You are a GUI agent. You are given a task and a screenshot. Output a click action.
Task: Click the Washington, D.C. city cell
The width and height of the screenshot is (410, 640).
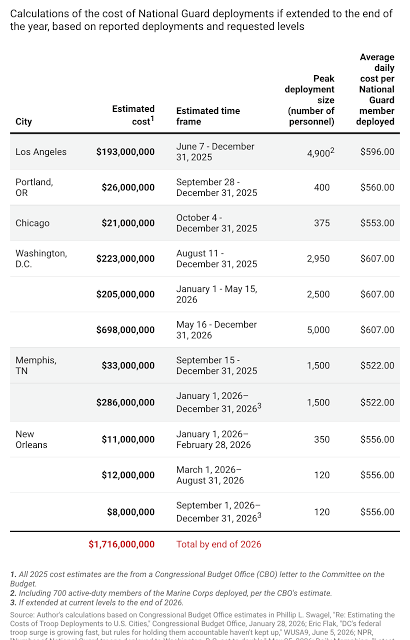pyautogui.click(x=41, y=258)
